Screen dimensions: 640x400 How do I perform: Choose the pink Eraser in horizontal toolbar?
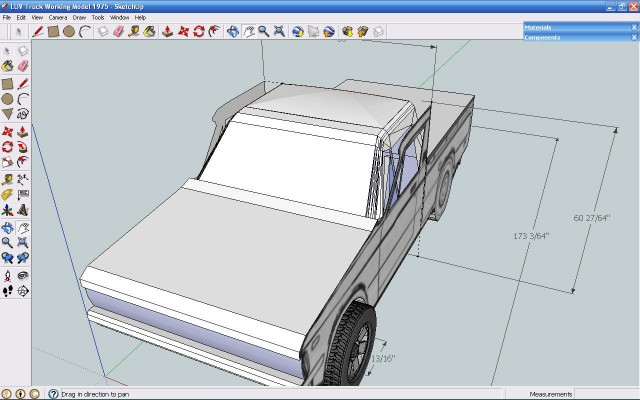pyautogui.click(x=118, y=31)
